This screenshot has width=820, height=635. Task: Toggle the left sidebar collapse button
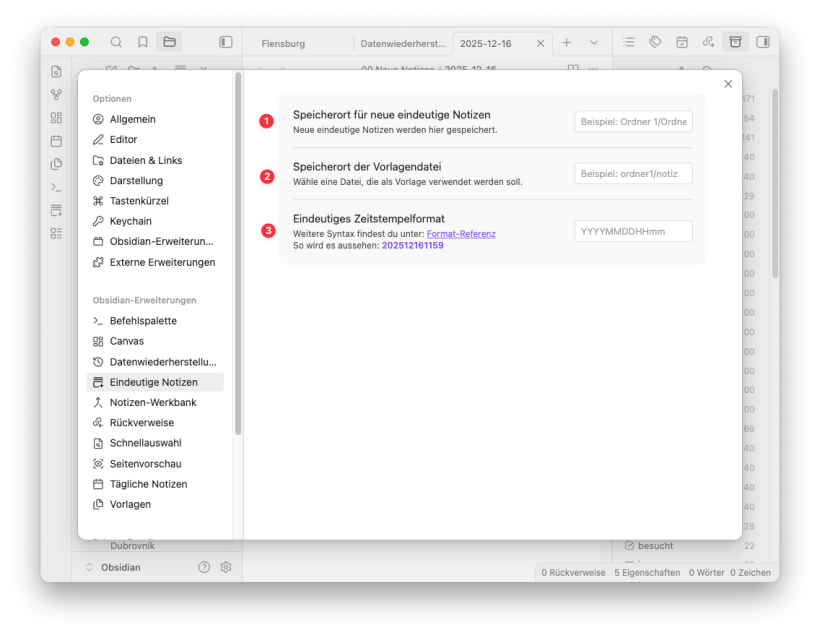click(226, 42)
